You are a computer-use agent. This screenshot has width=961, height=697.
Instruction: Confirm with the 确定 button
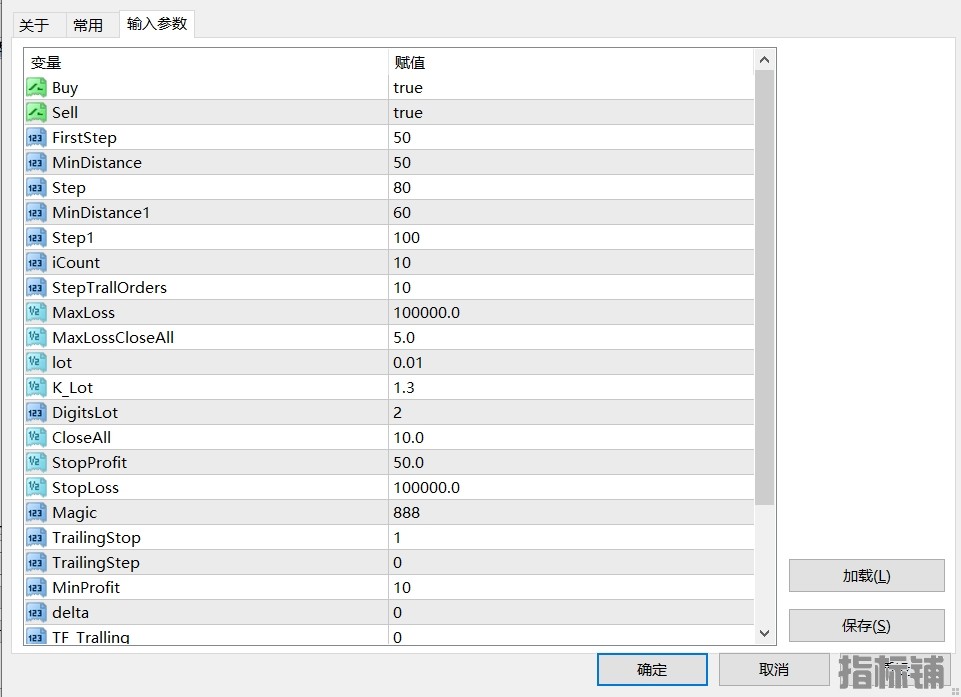[652, 669]
